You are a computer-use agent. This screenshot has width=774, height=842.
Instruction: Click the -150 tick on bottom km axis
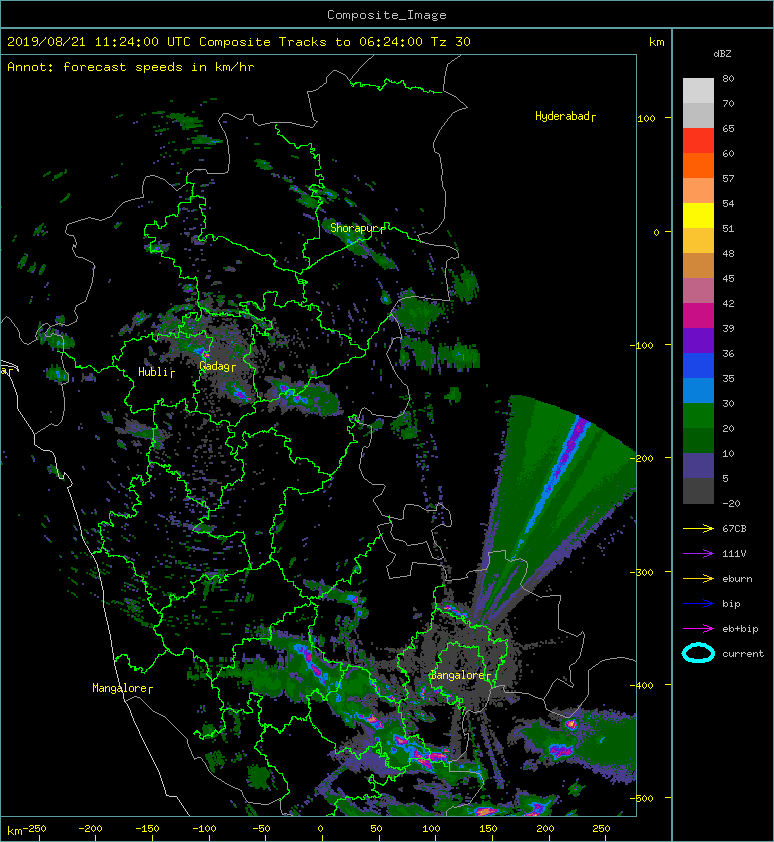point(147,829)
